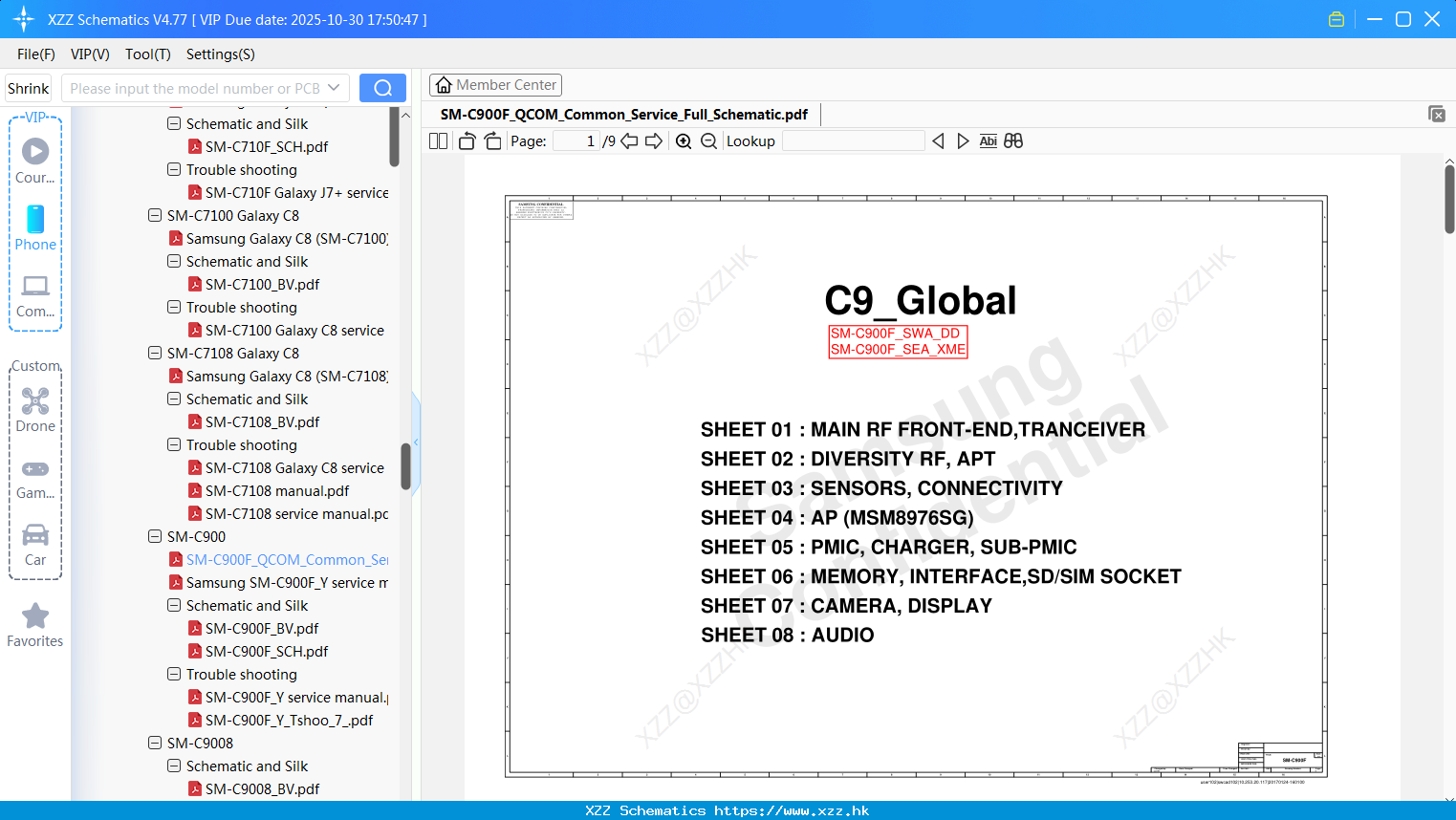Rotate page counter-clockwise icon

467,141
